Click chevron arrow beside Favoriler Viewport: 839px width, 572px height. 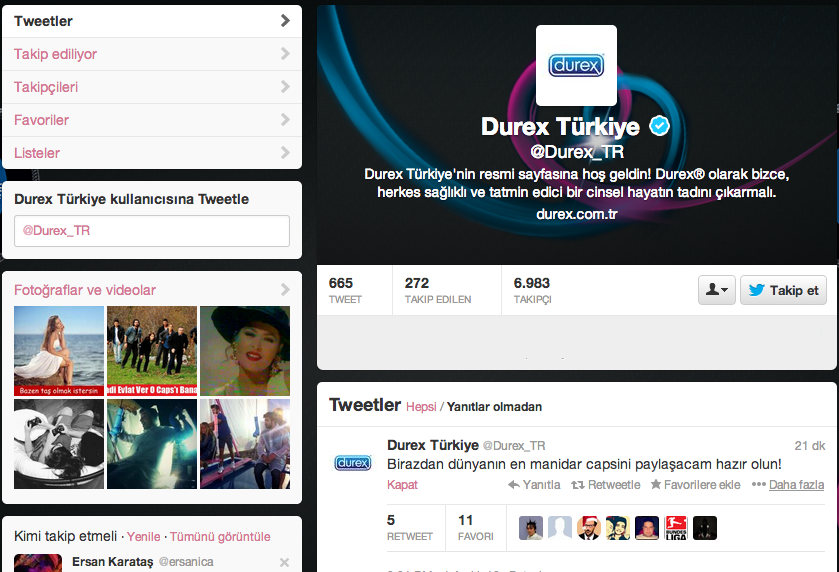pos(285,119)
